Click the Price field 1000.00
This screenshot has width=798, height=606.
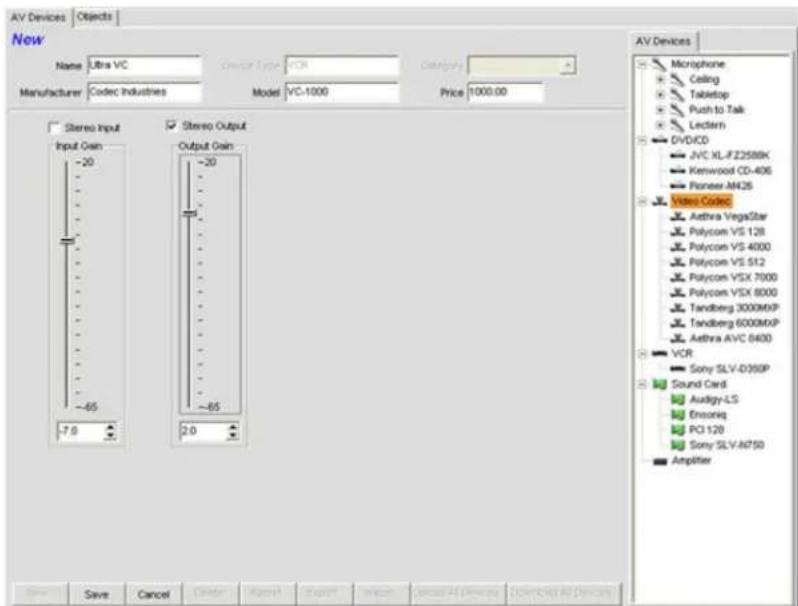505,92
